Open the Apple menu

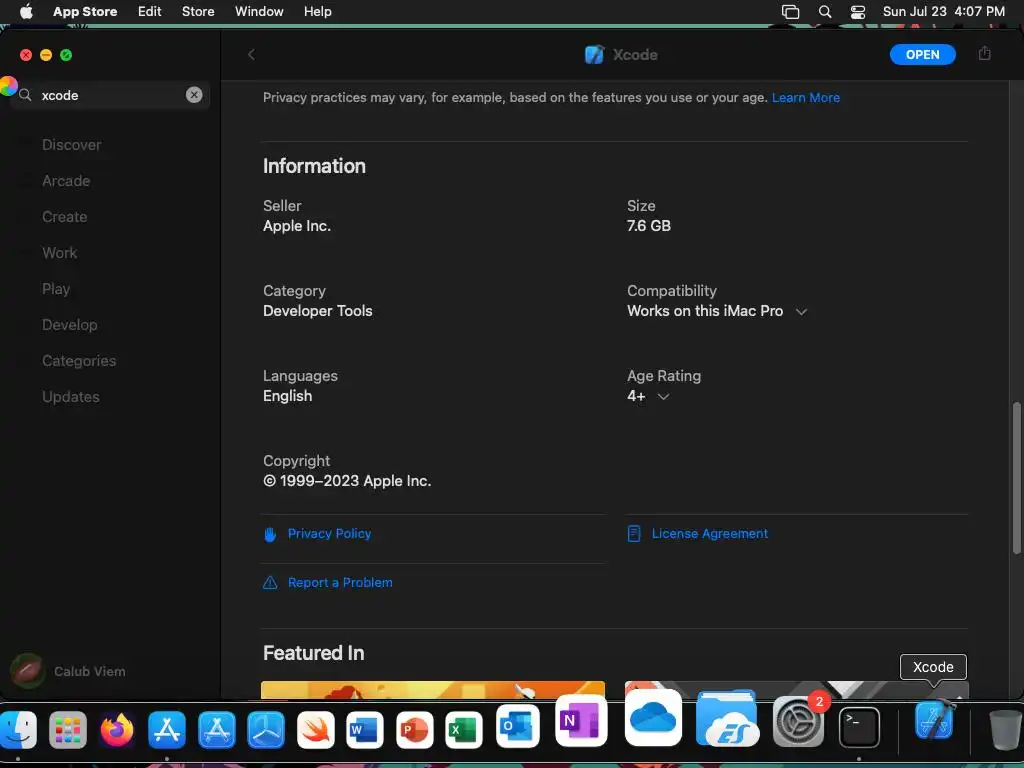(x=26, y=12)
